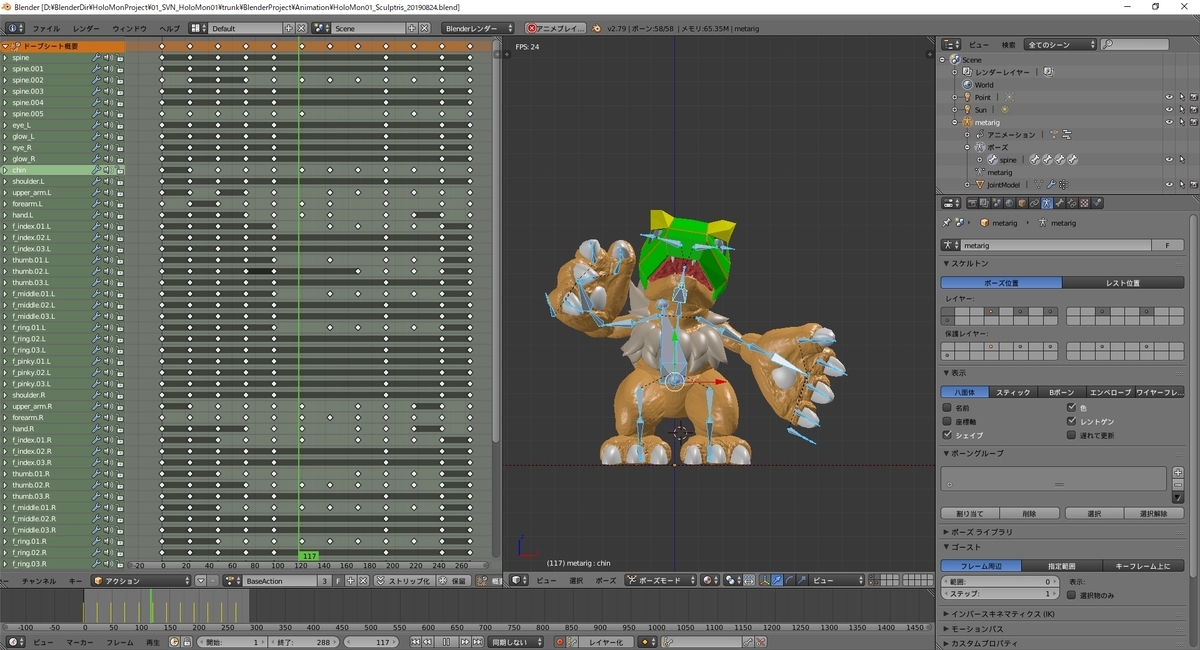Click the ステップ ghost step slider
Image resolution: width=1200 pixels, height=650 pixels.
[1000, 594]
